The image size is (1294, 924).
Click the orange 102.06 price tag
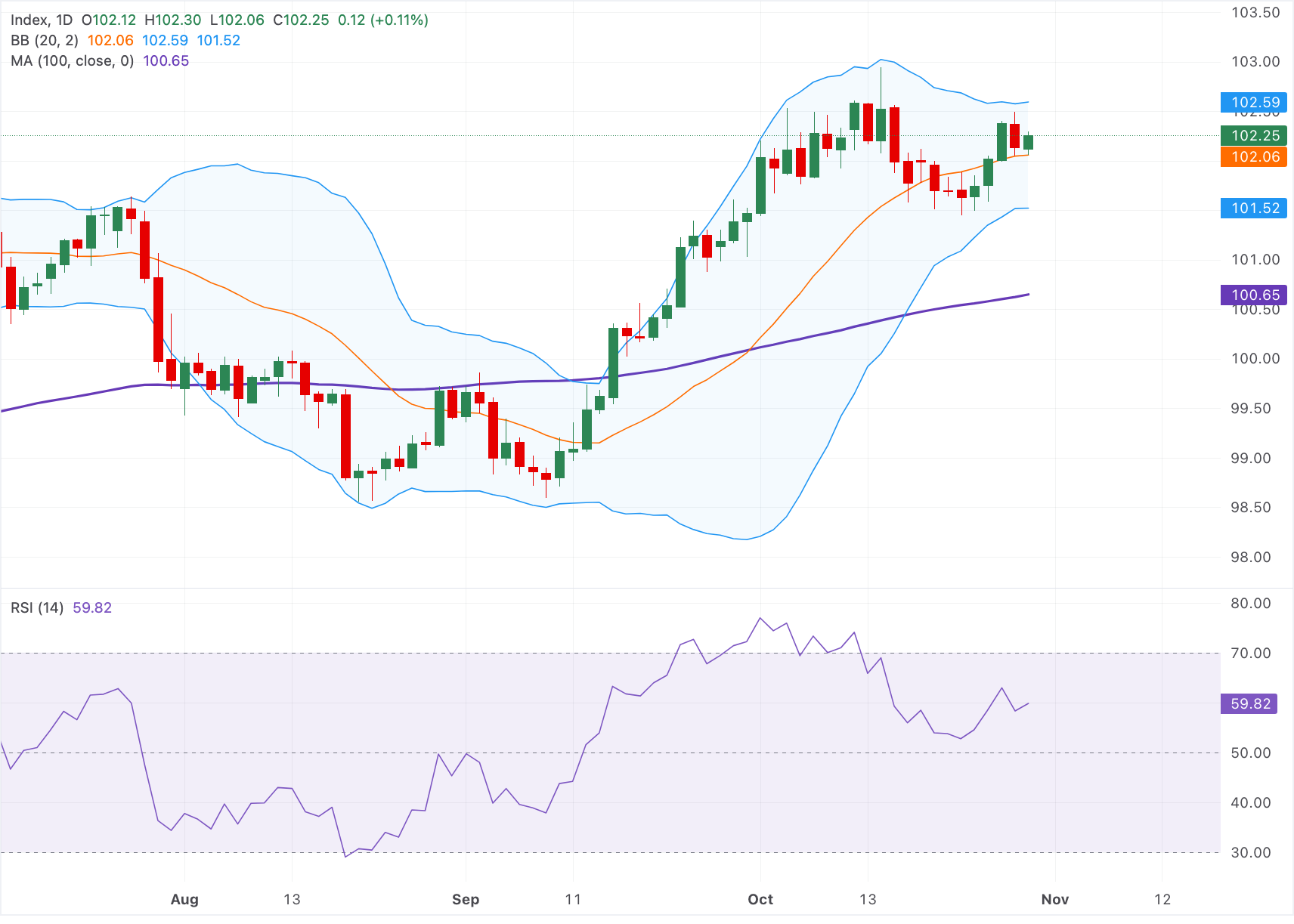1254,156
